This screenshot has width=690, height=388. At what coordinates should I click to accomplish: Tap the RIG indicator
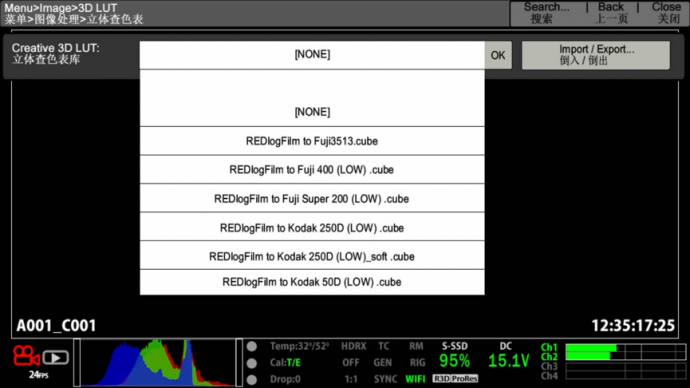tap(417, 363)
